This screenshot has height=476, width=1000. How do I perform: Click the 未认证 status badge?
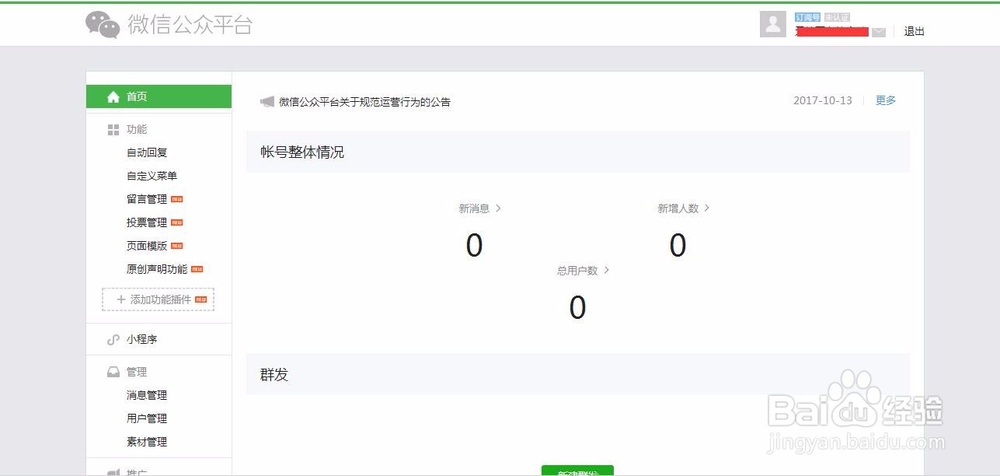pos(837,17)
